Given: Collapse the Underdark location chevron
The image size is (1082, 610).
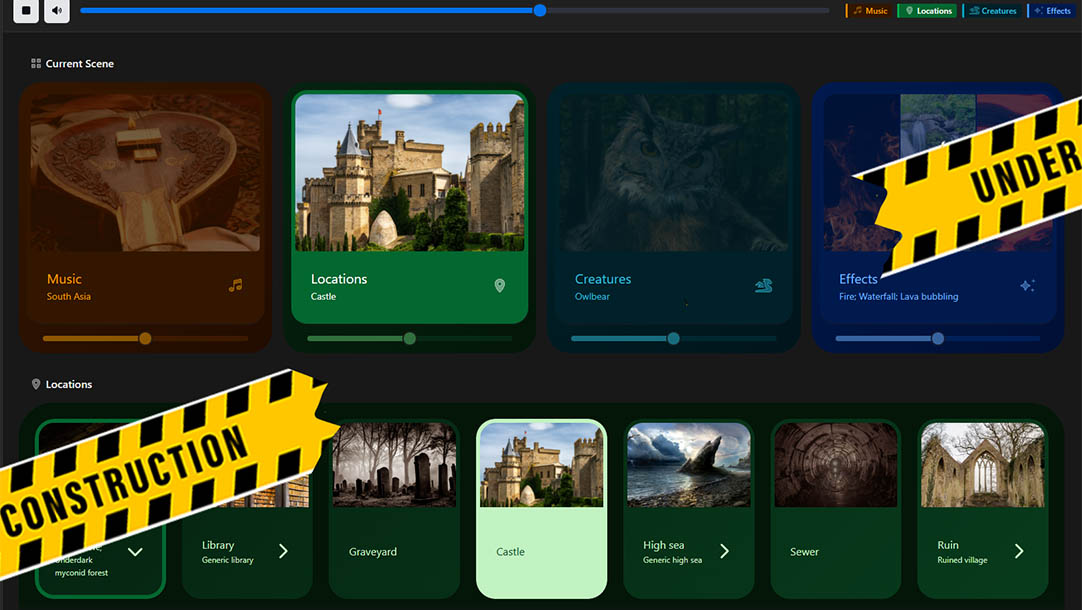Looking at the screenshot, I should tap(135, 552).
